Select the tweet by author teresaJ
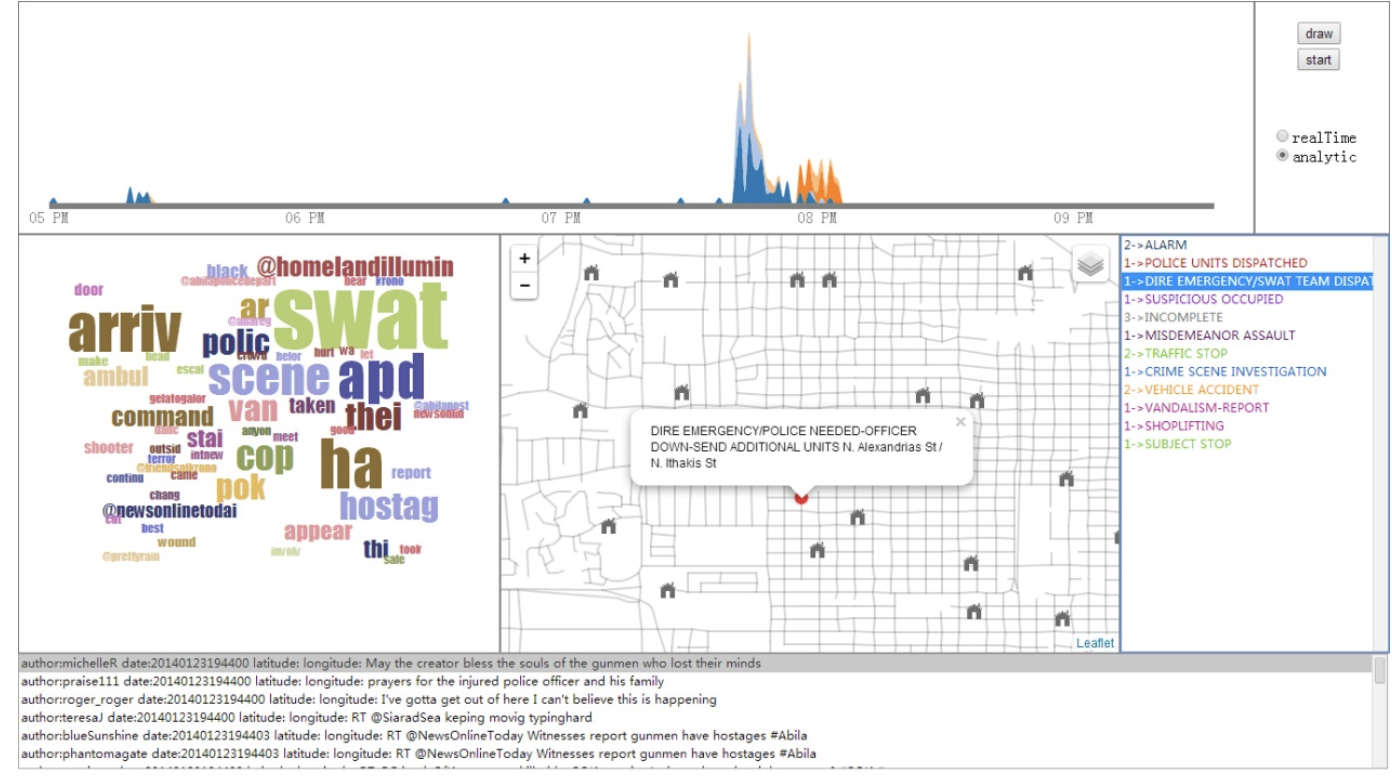The height and width of the screenshot is (778, 1392). coord(695,717)
